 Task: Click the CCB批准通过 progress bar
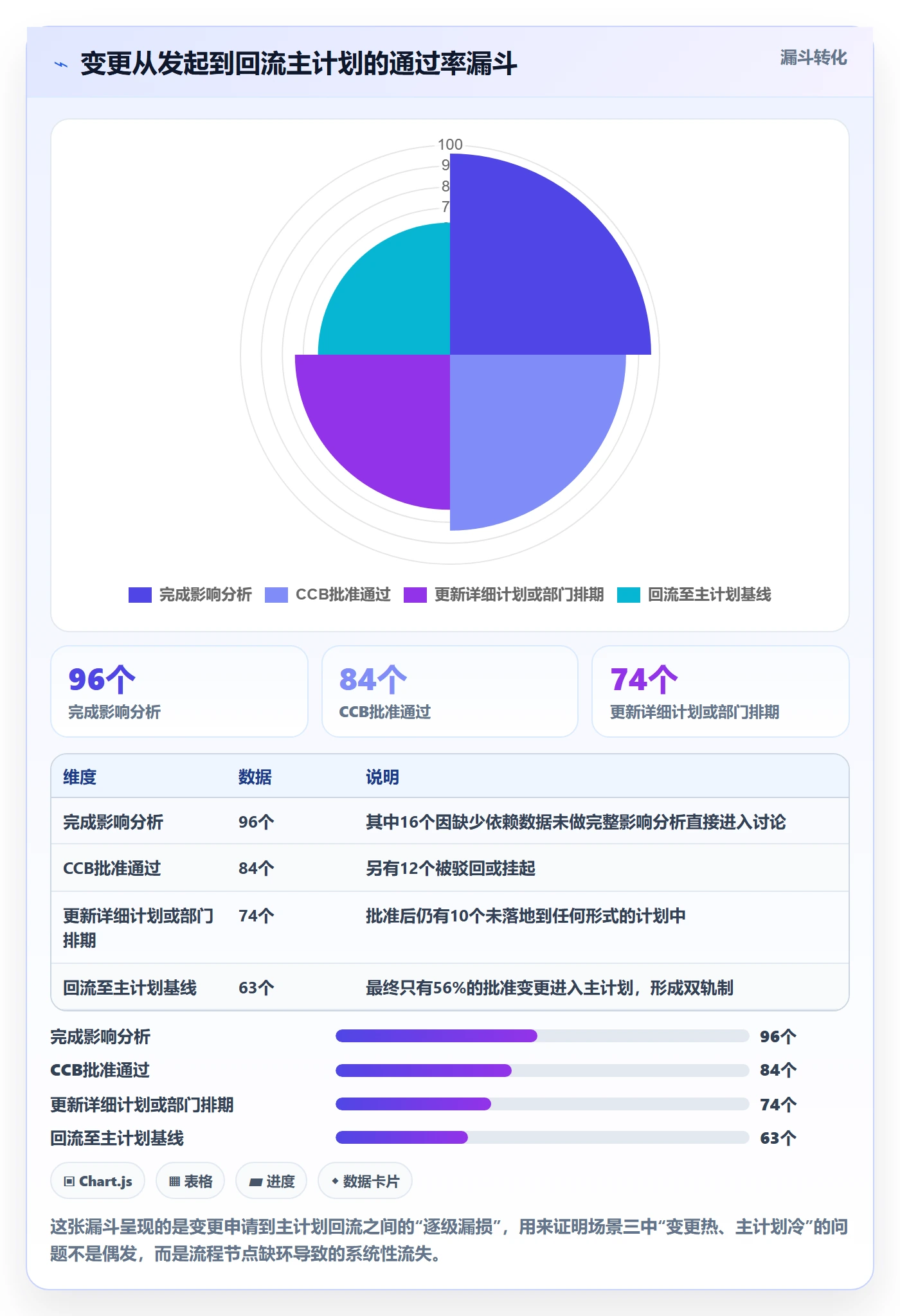tap(543, 1070)
